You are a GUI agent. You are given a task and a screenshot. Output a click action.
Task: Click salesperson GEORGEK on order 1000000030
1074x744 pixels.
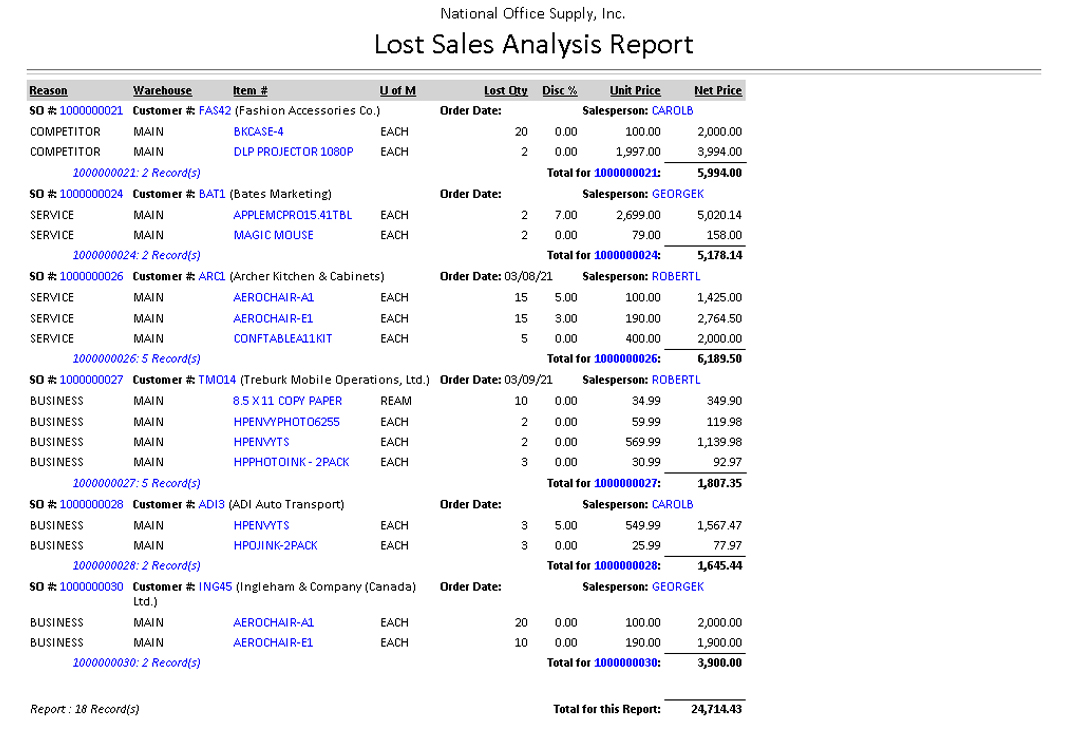(x=677, y=587)
